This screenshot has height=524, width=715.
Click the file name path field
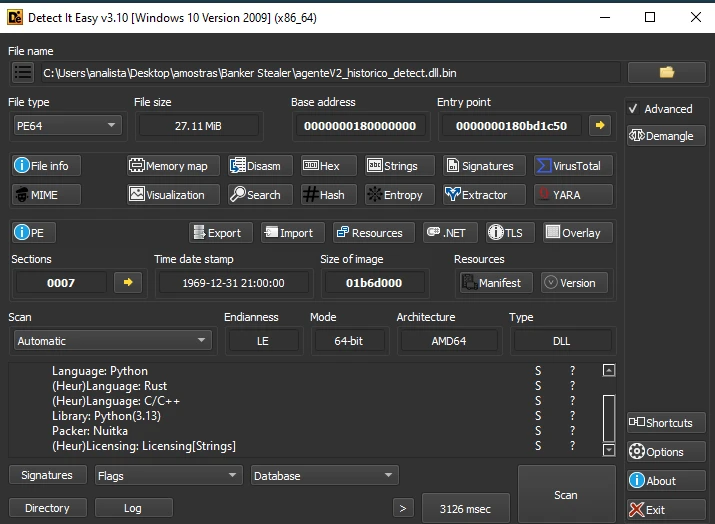click(x=328, y=72)
